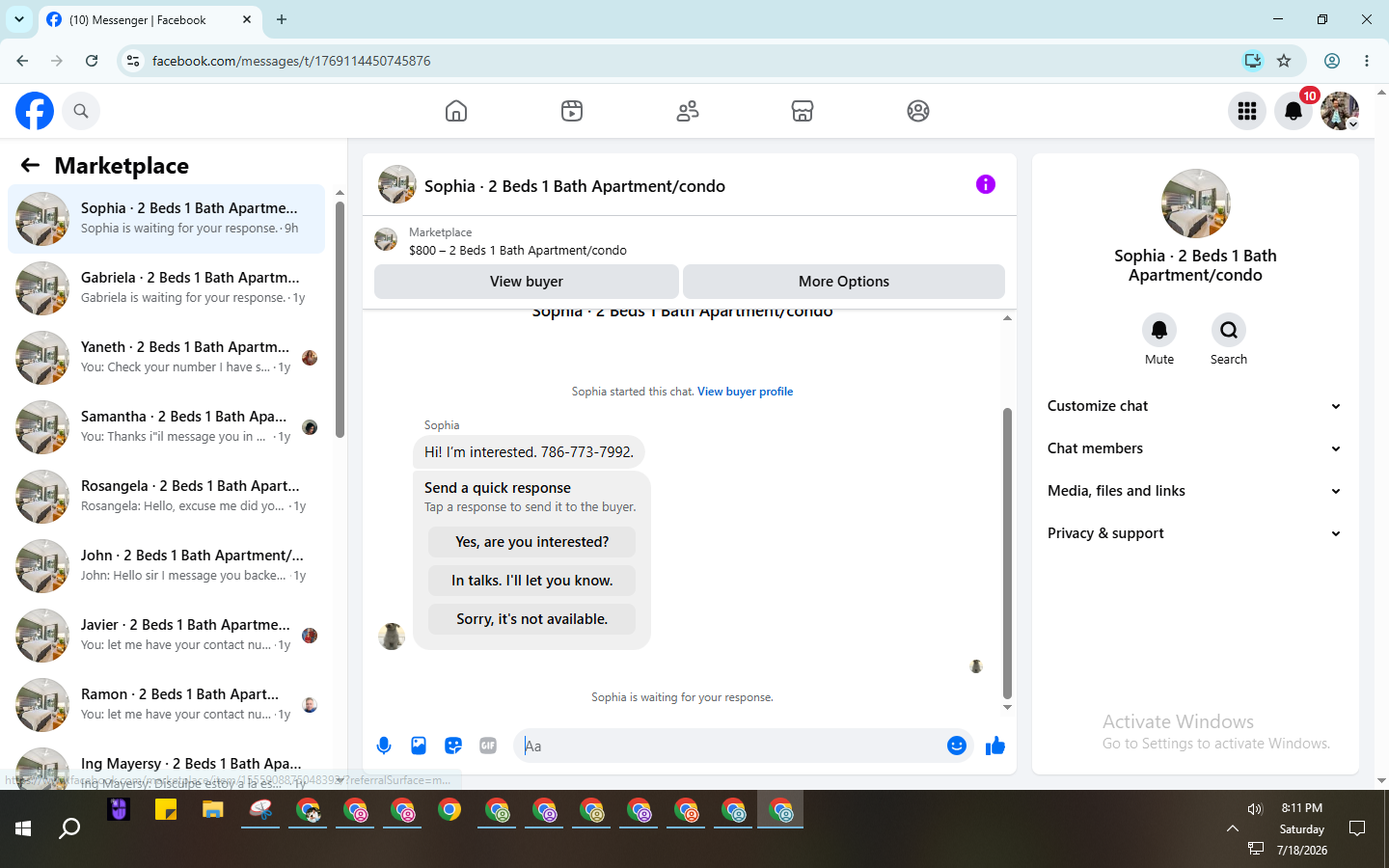Viewport: 1389px width, 868px height.
Task: Reload the page in Chrome
Action: [x=92, y=61]
